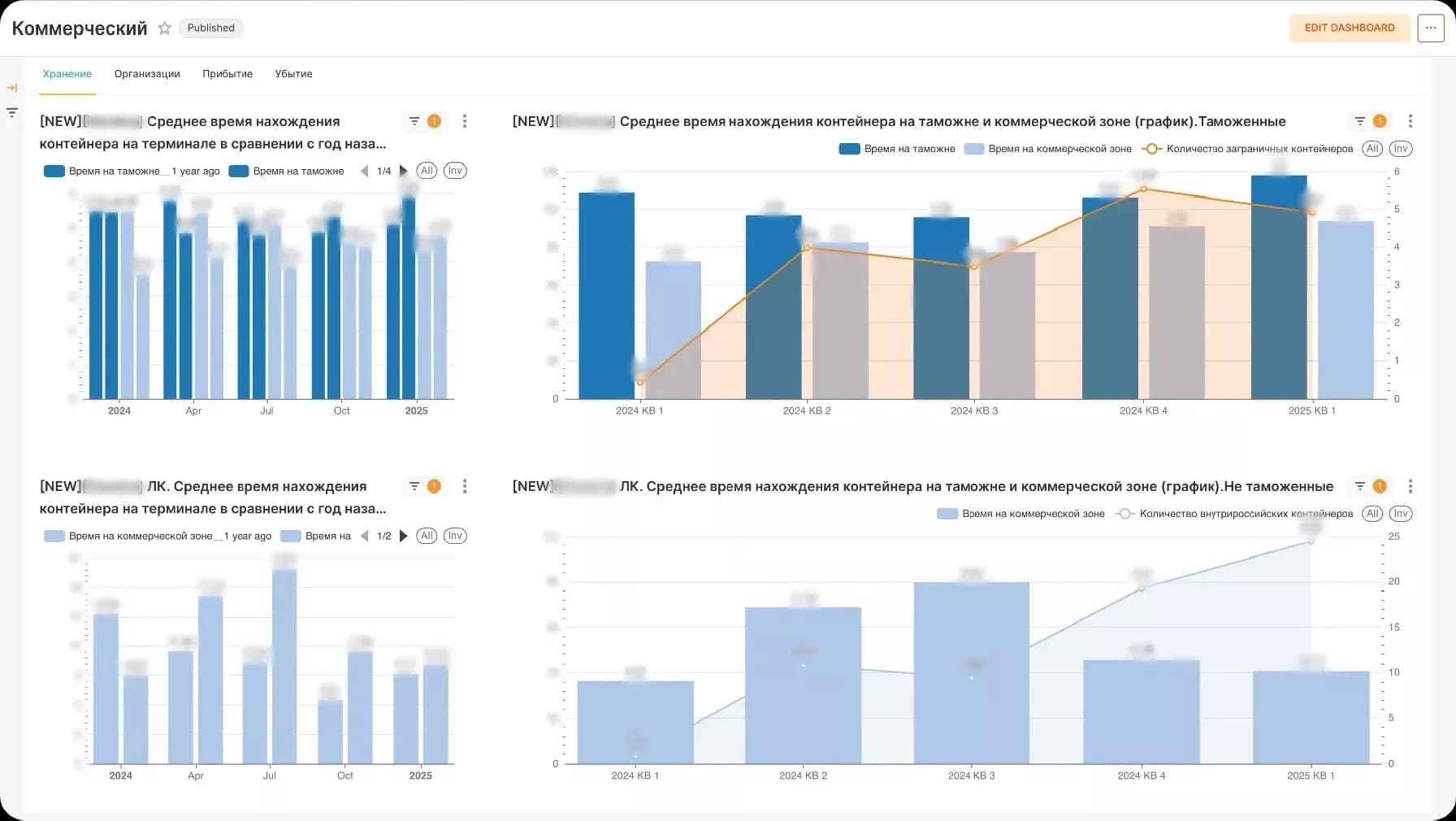1456x821 pixels.
Task: Click filter icon on bottom-left chart
Action: point(414,486)
